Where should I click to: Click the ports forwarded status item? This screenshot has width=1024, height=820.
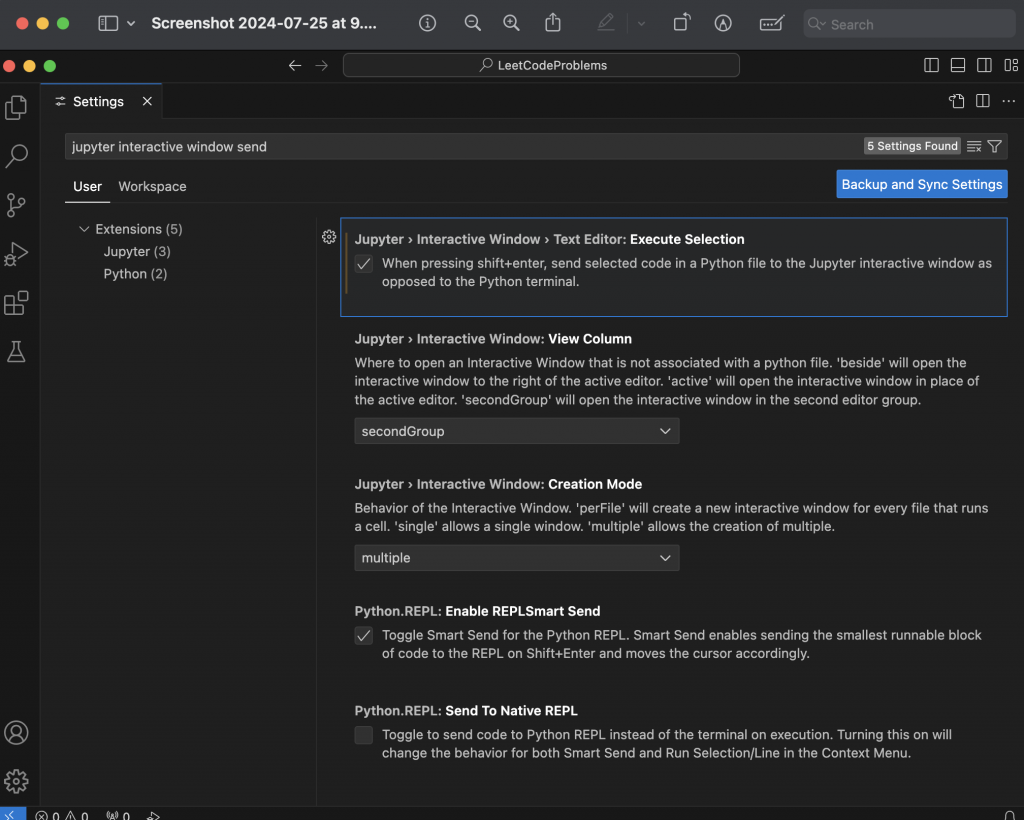click(x=118, y=815)
